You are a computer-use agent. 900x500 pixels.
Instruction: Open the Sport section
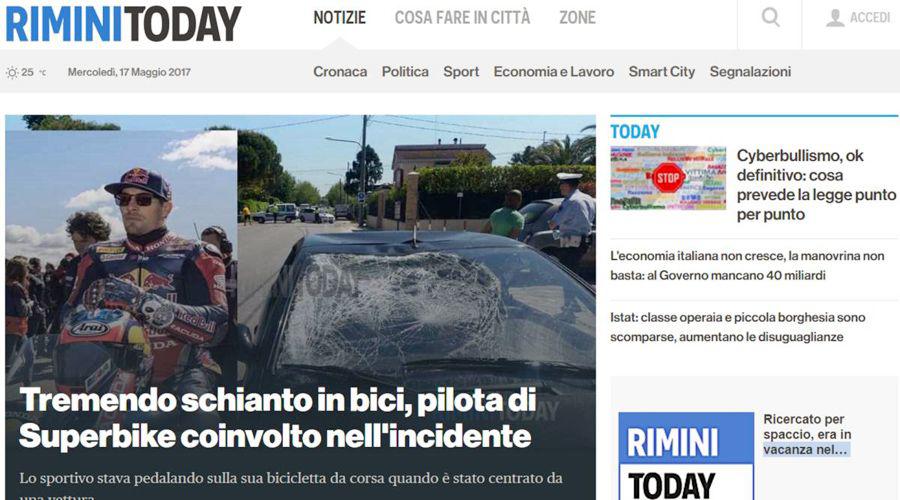[461, 72]
